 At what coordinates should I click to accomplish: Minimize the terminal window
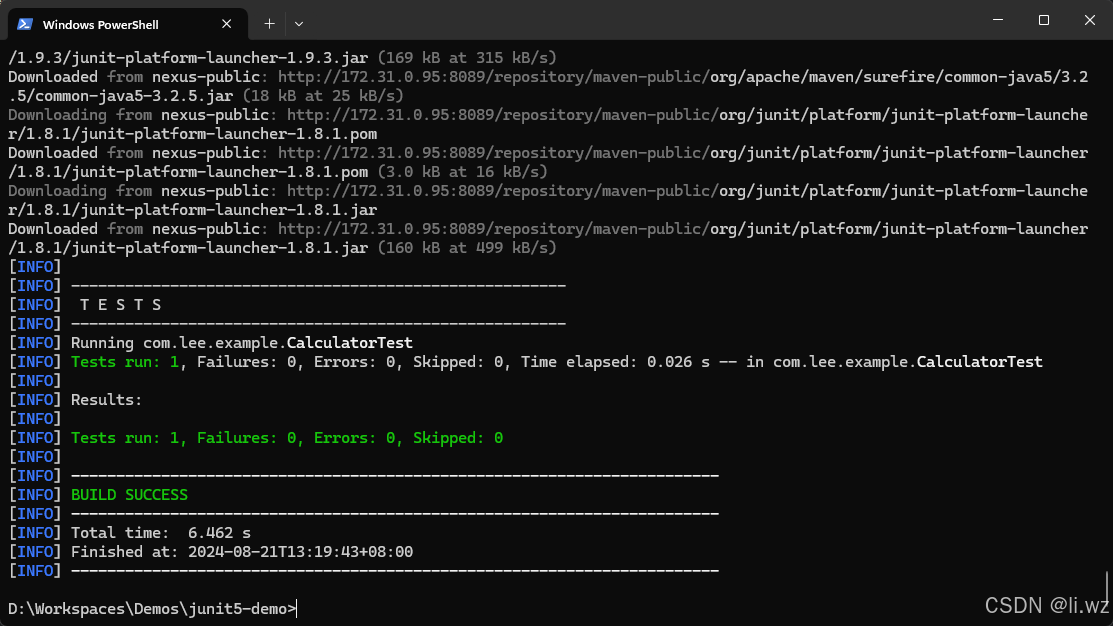997,20
